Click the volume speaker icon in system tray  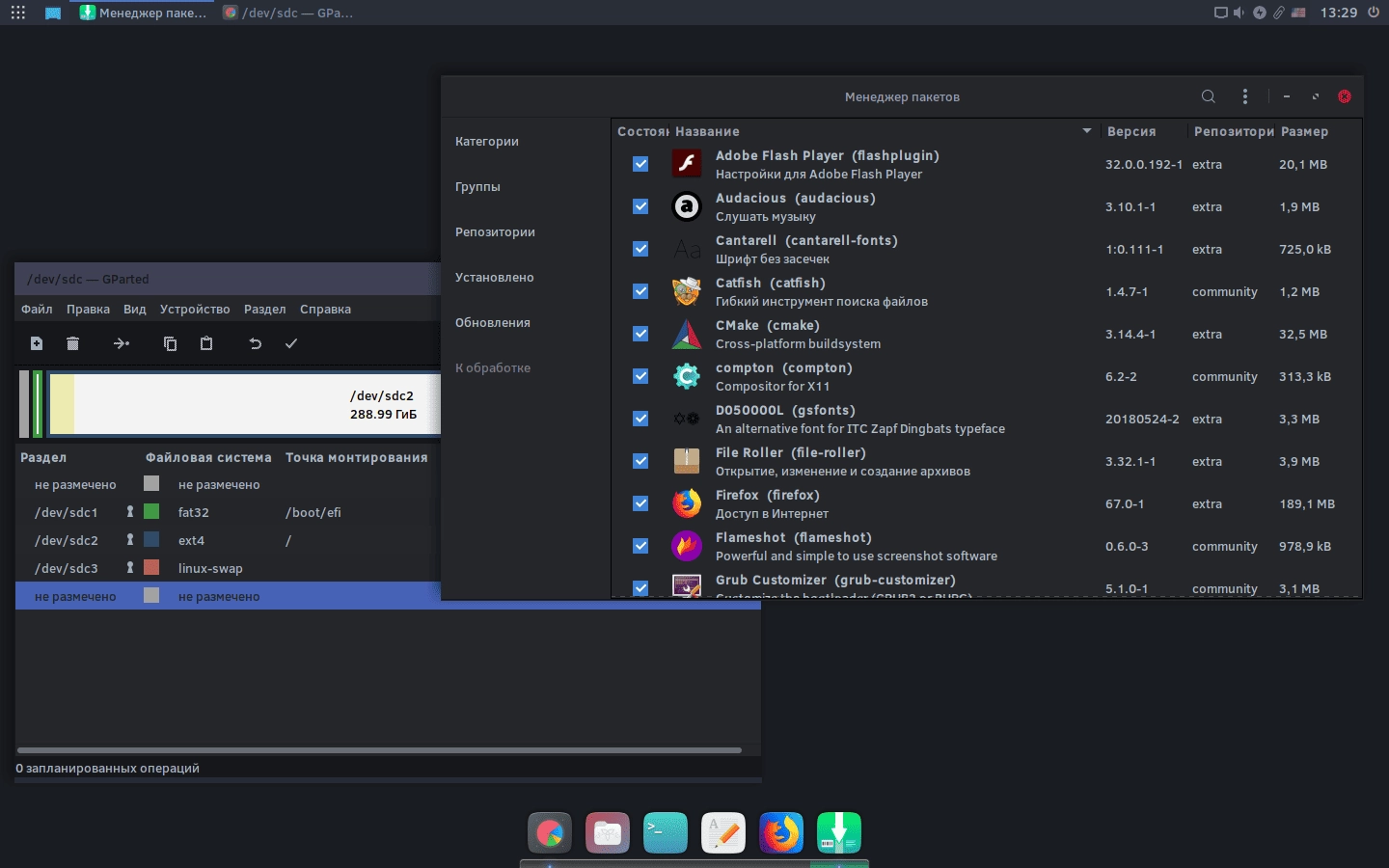1239,13
